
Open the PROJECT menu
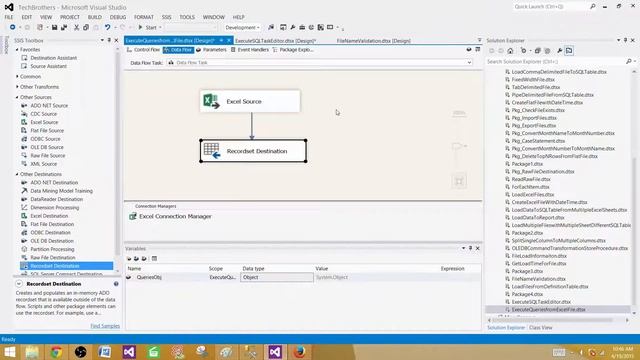coord(70,17)
